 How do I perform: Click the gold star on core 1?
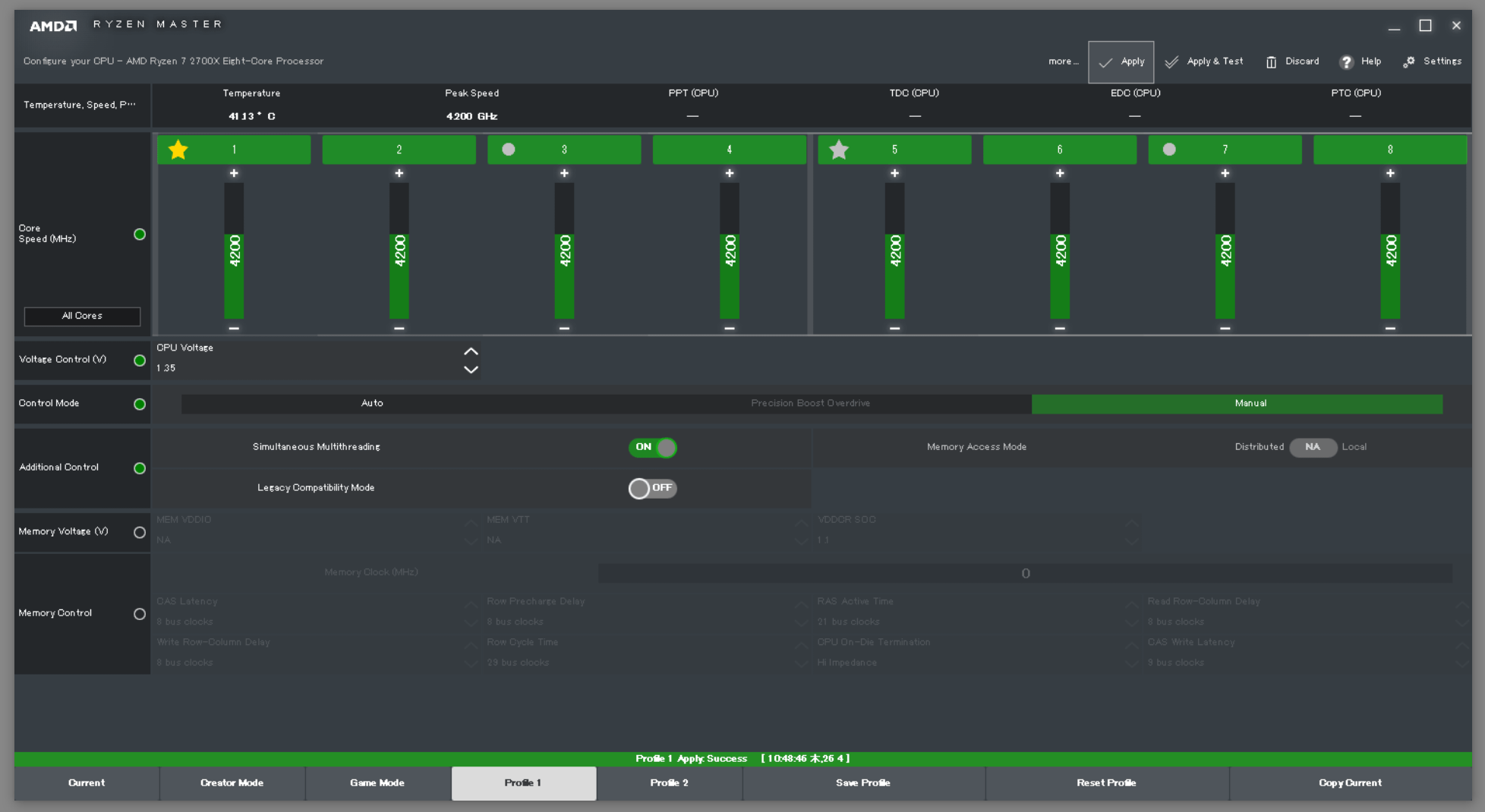pos(178,149)
